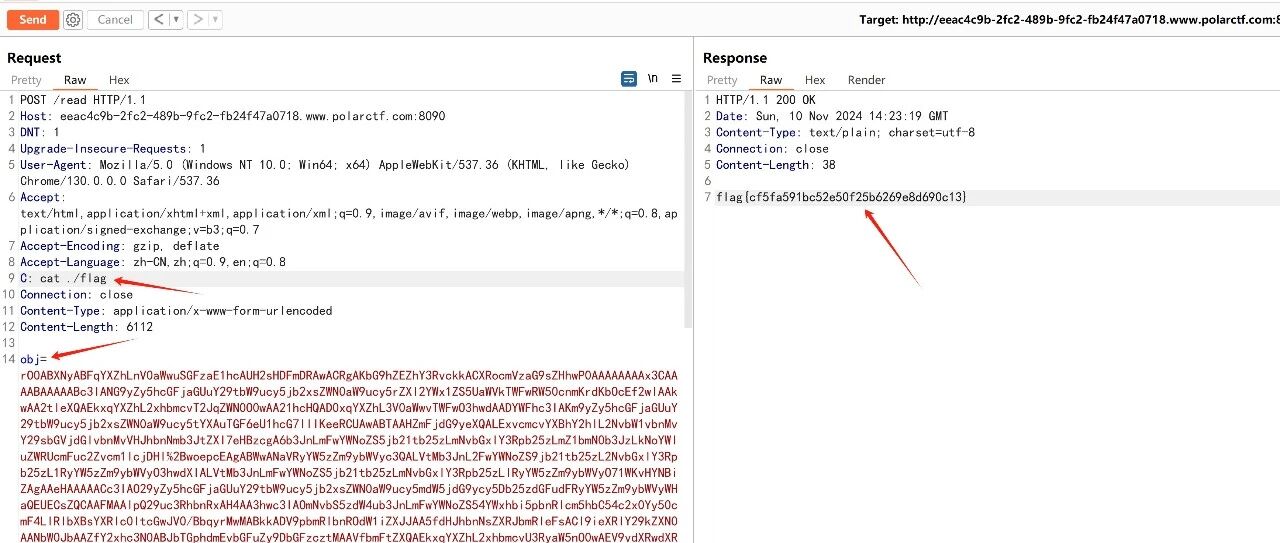The width and height of the screenshot is (1280, 543).
Task: Open the Response Hex tab
Action: 815,80
